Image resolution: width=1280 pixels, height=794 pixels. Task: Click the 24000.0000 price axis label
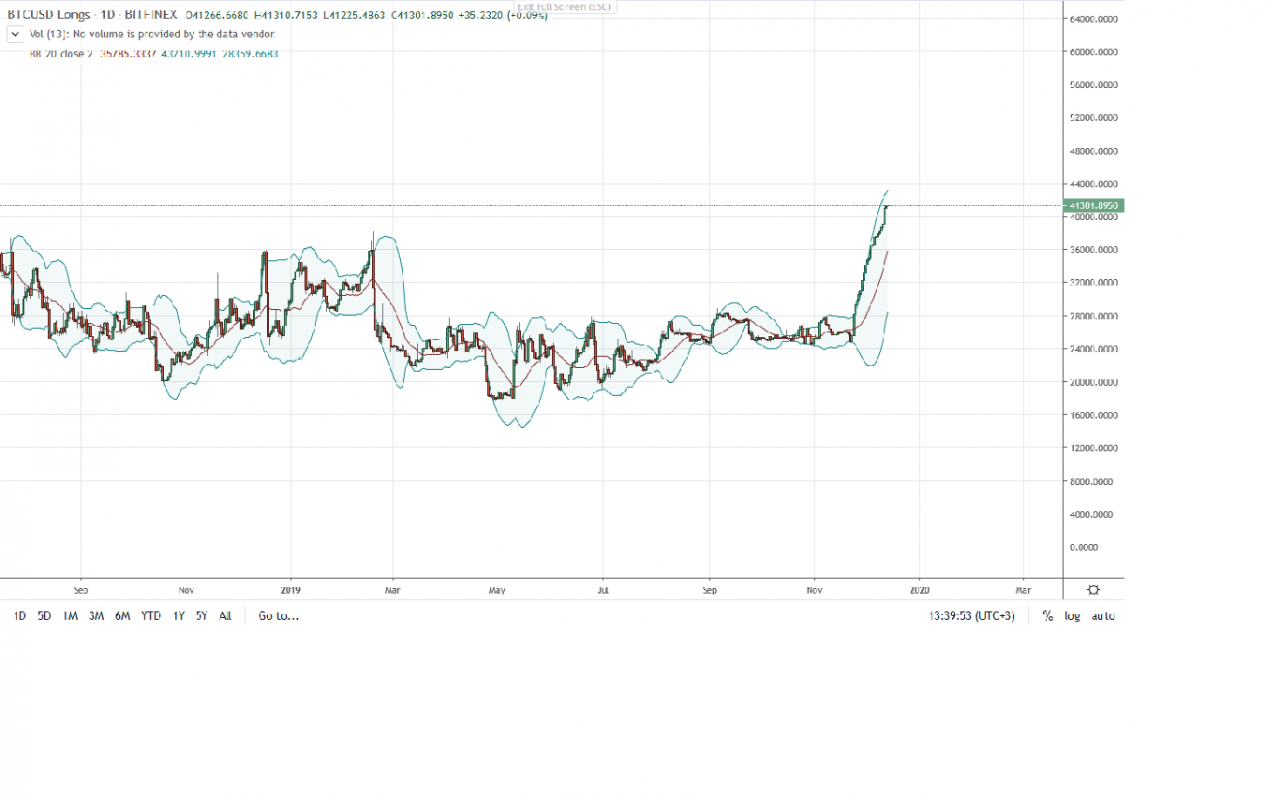(x=1094, y=349)
